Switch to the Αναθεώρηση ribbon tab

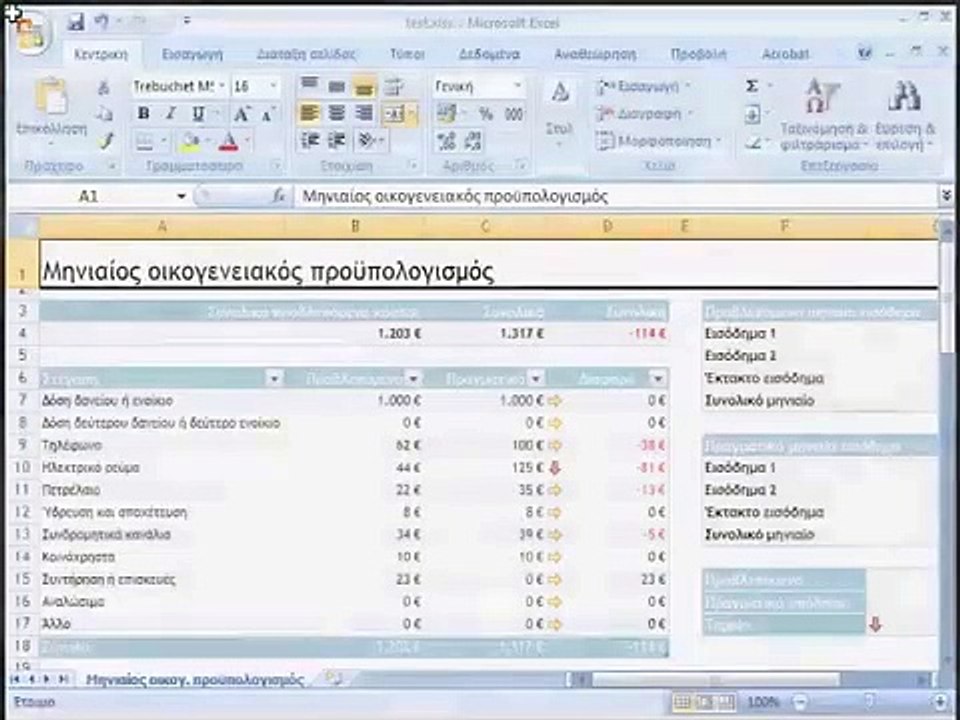click(x=595, y=54)
